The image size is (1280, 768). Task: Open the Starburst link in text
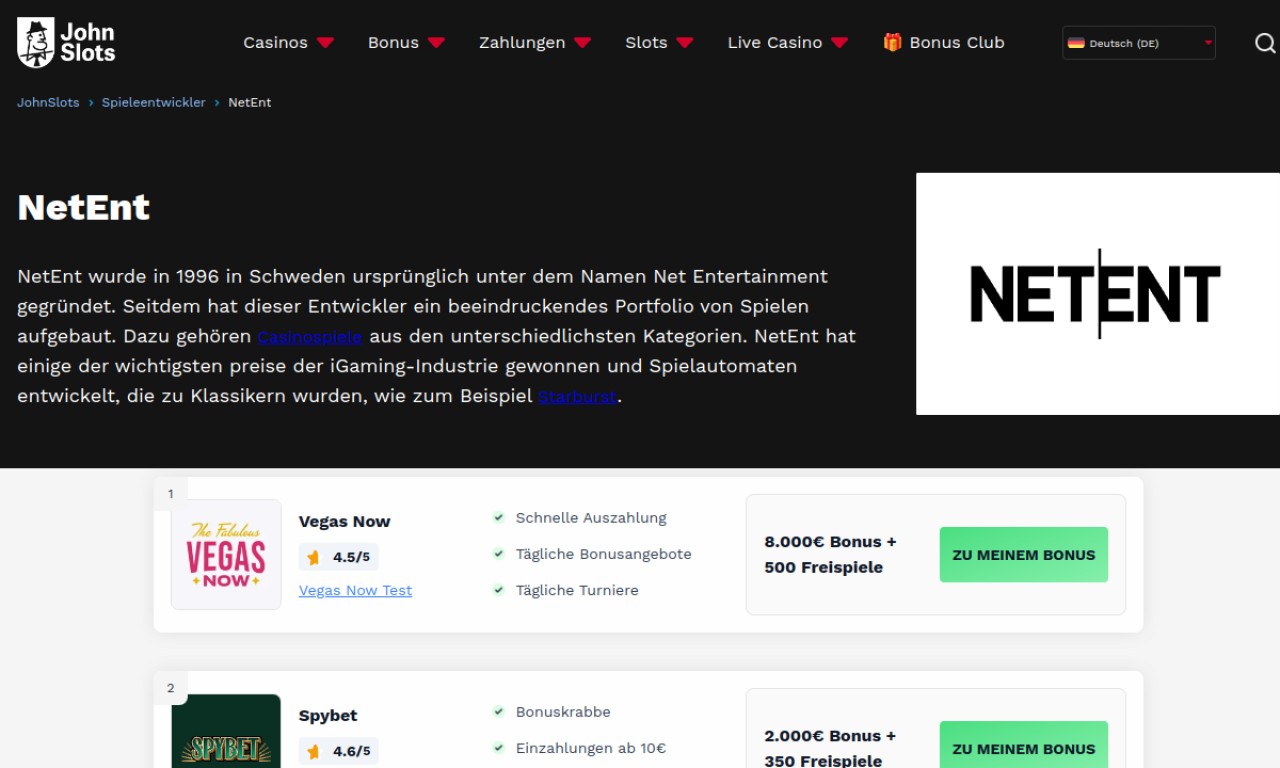click(x=577, y=396)
